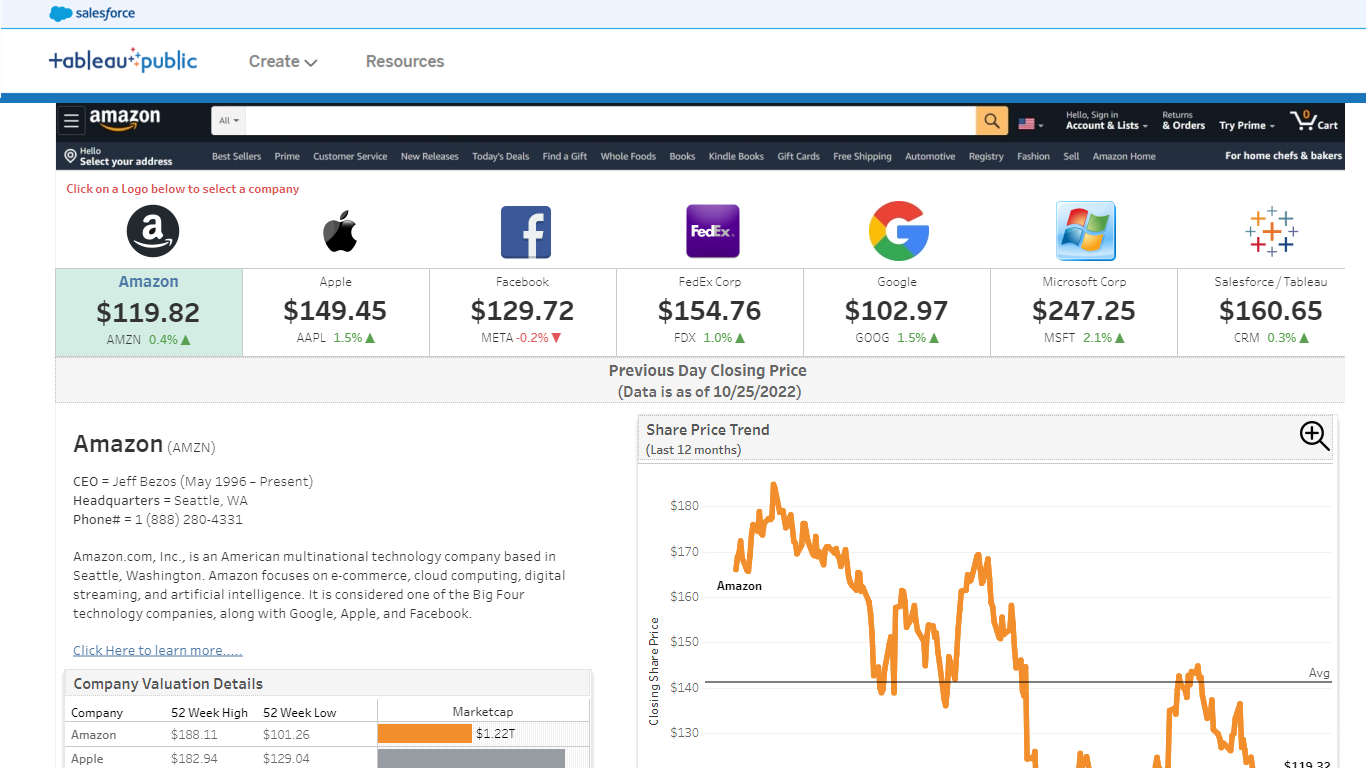Image resolution: width=1366 pixels, height=768 pixels.
Task: Click the red down arrow beside META -0.2%
Action: (x=557, y=338)
